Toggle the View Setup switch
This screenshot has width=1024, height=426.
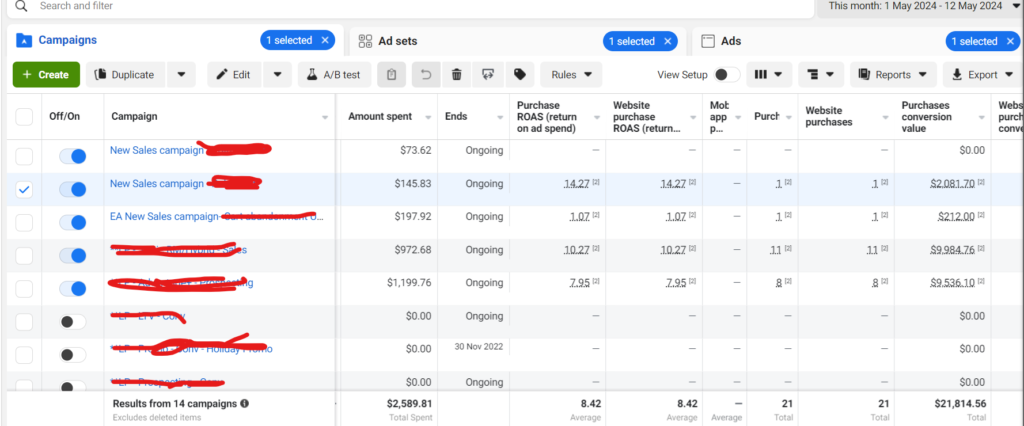tap(727, 74)
